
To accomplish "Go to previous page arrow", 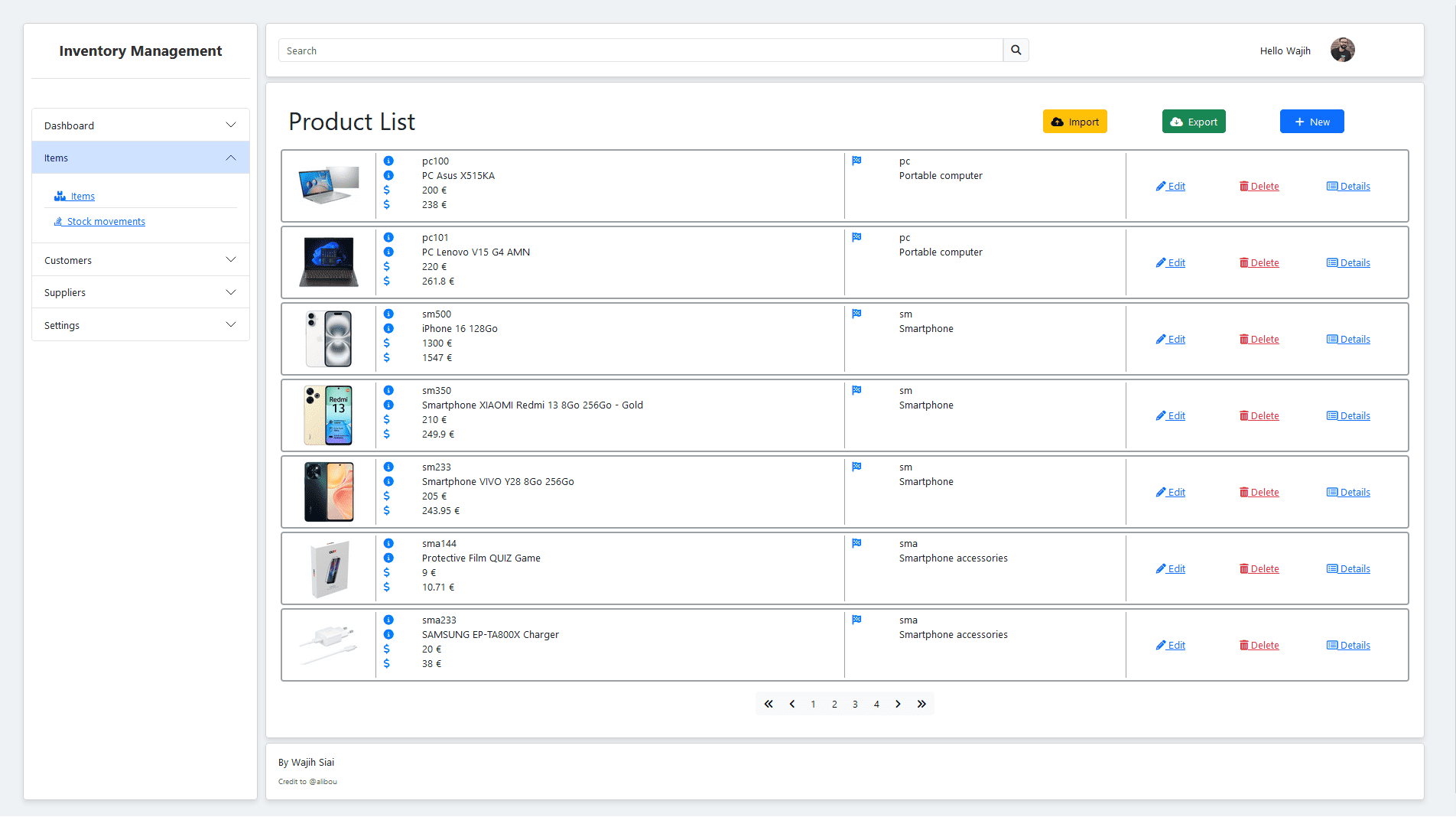I will point(792,705).
